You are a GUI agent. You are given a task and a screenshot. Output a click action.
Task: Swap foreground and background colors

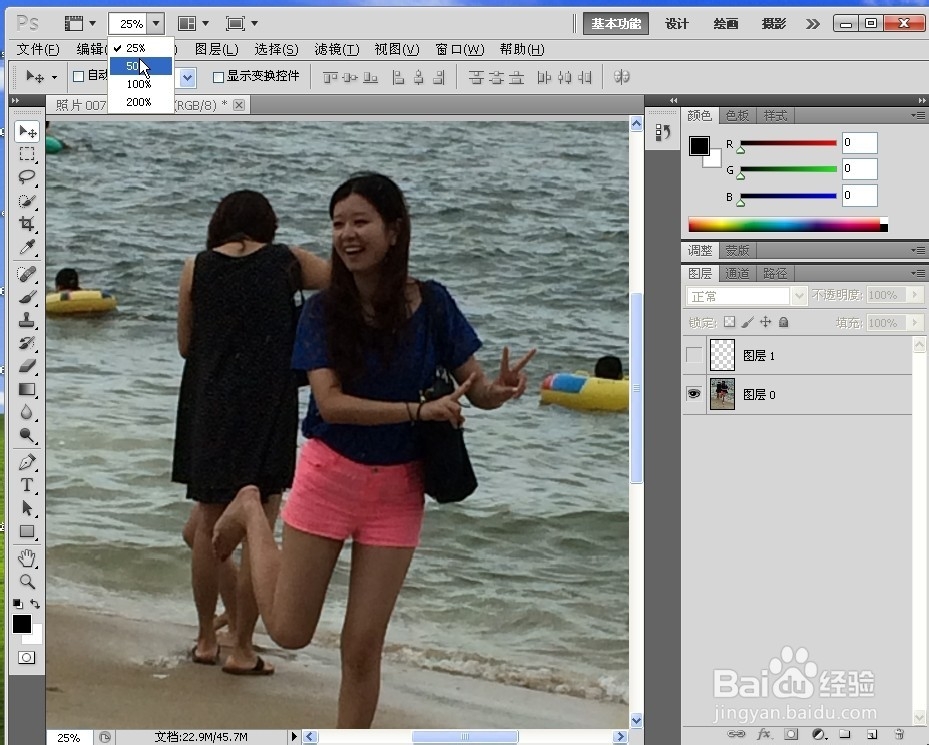coord(36,604)
